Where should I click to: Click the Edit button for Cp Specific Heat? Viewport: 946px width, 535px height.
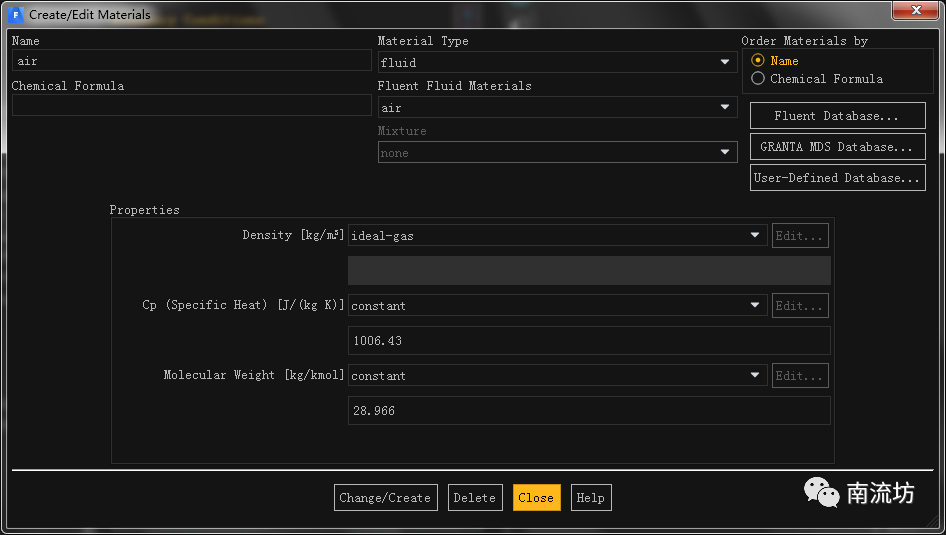(x=800, y=306)
